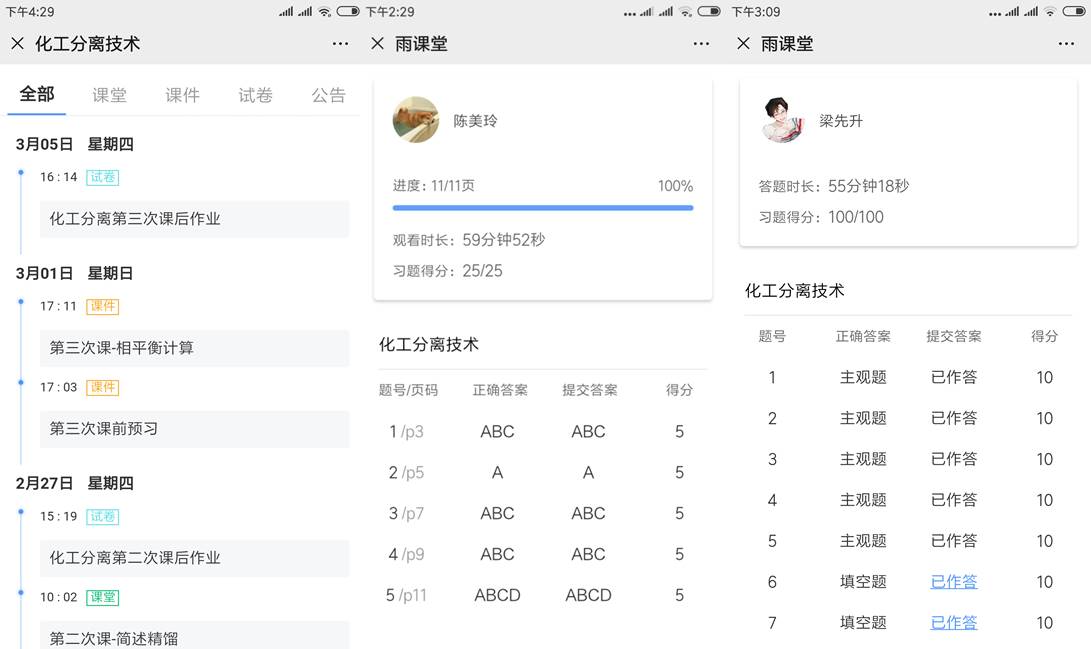Select the 全部 tab
Viewport: 1091px width, 649px height.
click(37, 94)
